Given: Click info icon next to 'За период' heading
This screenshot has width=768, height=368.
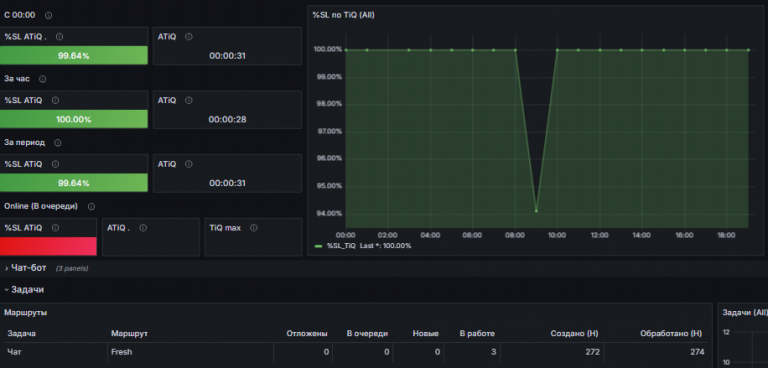Looking at the screenshot, I should click(58, 143).
